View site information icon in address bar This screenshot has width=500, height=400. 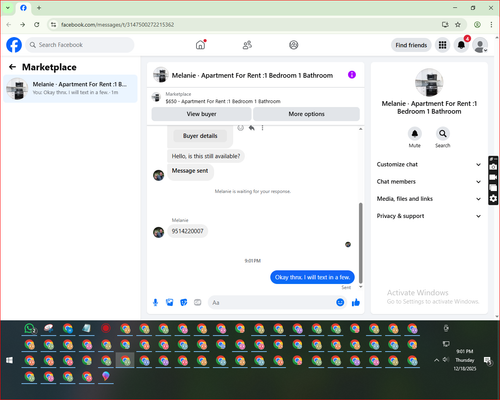[53, 25]
